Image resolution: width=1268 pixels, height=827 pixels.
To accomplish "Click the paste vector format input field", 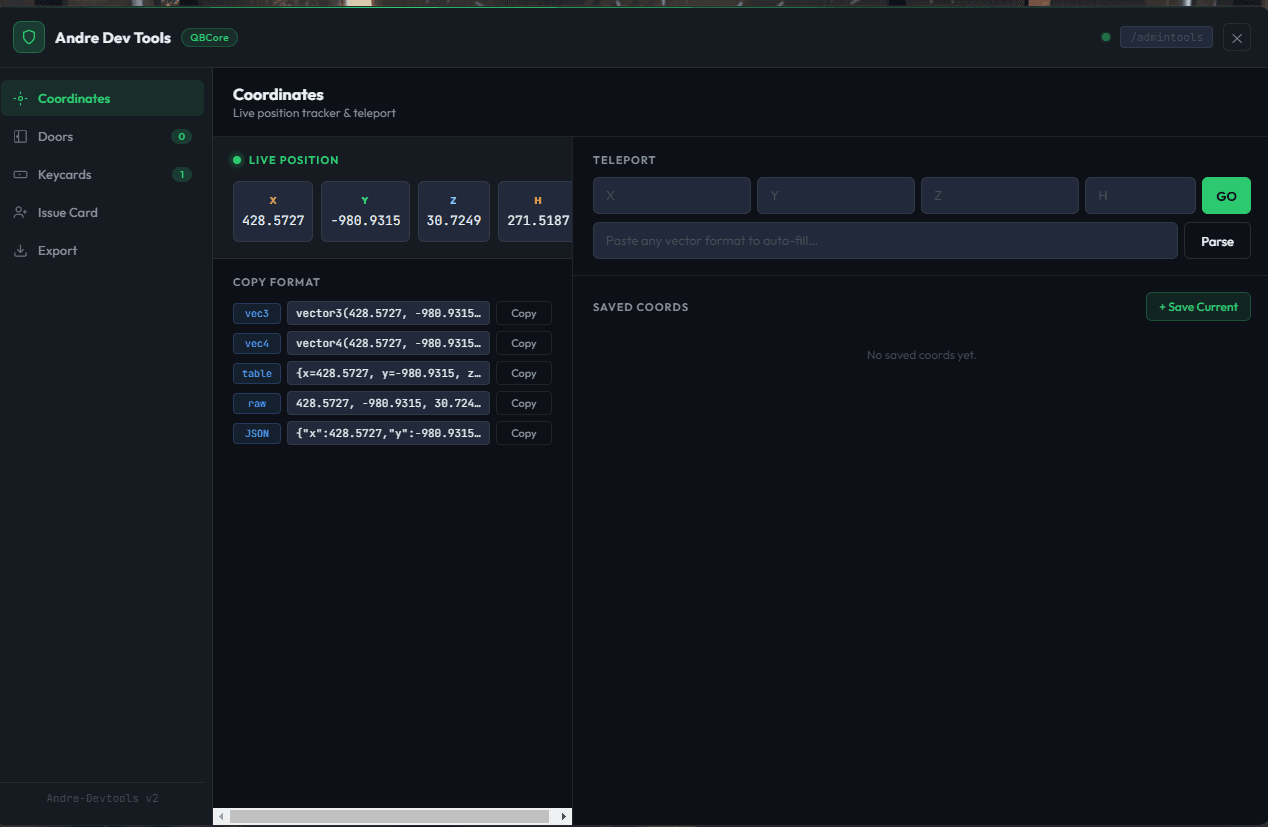I will [x=885, y=241].
